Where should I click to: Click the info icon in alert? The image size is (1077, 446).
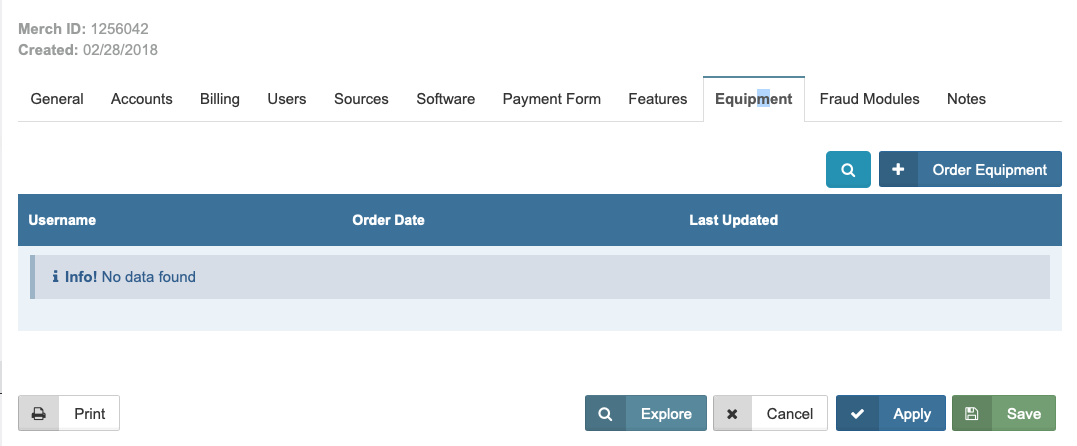(56, 276)
